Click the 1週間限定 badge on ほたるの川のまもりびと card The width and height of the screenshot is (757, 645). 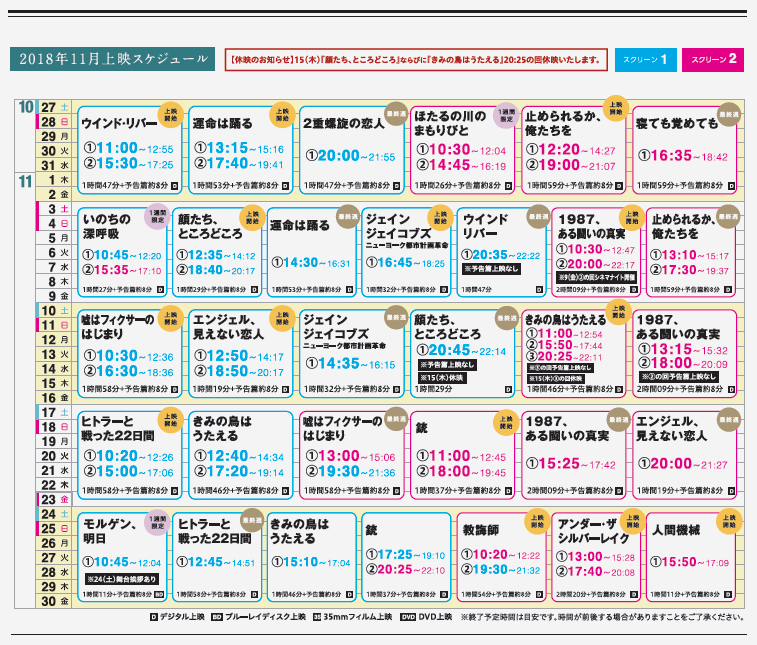tap(505, 115)
